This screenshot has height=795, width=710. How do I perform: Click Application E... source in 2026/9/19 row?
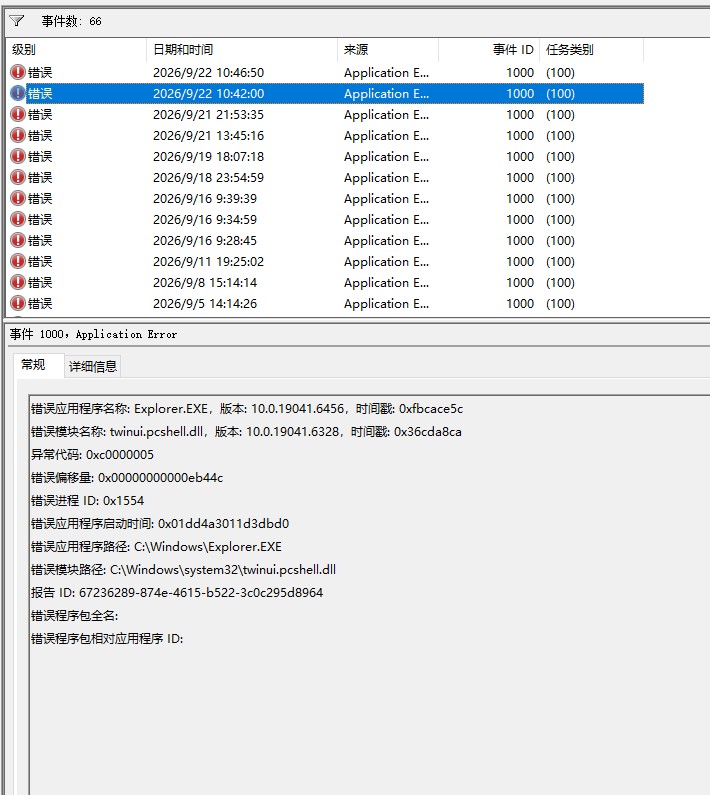[x=386, y=157]
